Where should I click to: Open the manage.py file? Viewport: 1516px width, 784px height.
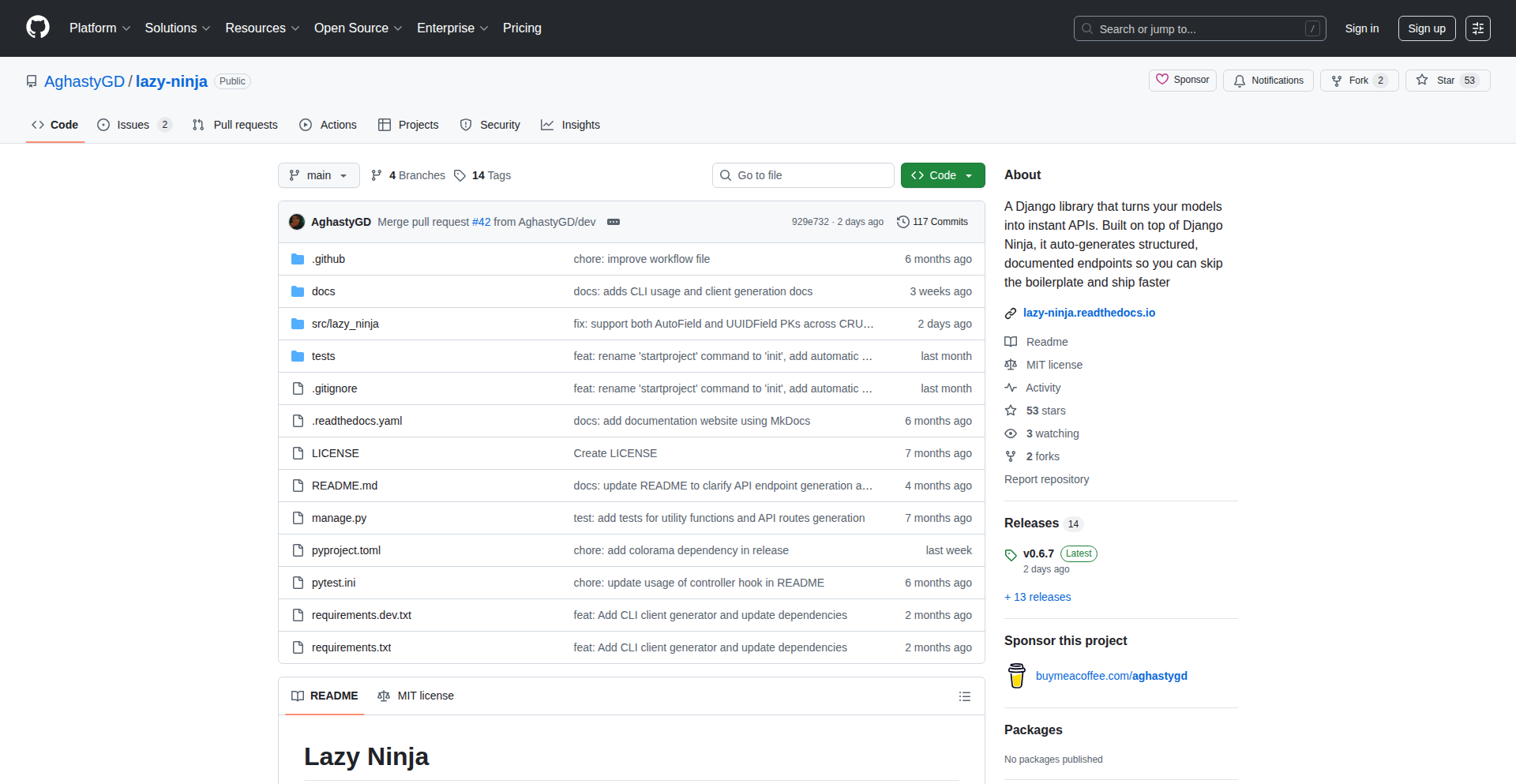(339, 518)
